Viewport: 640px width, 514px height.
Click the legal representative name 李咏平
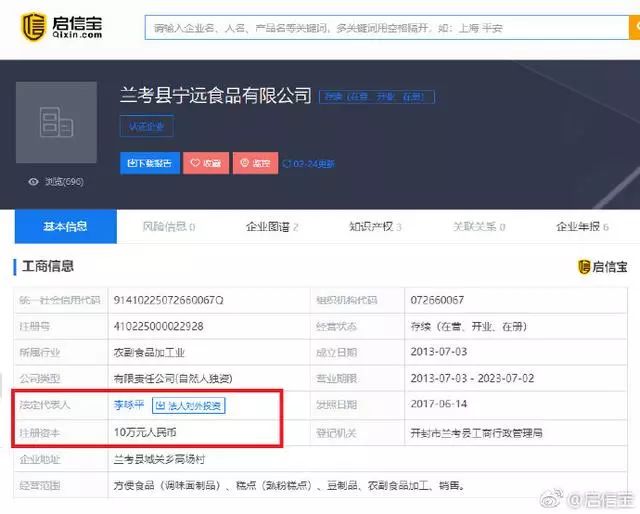129,405
